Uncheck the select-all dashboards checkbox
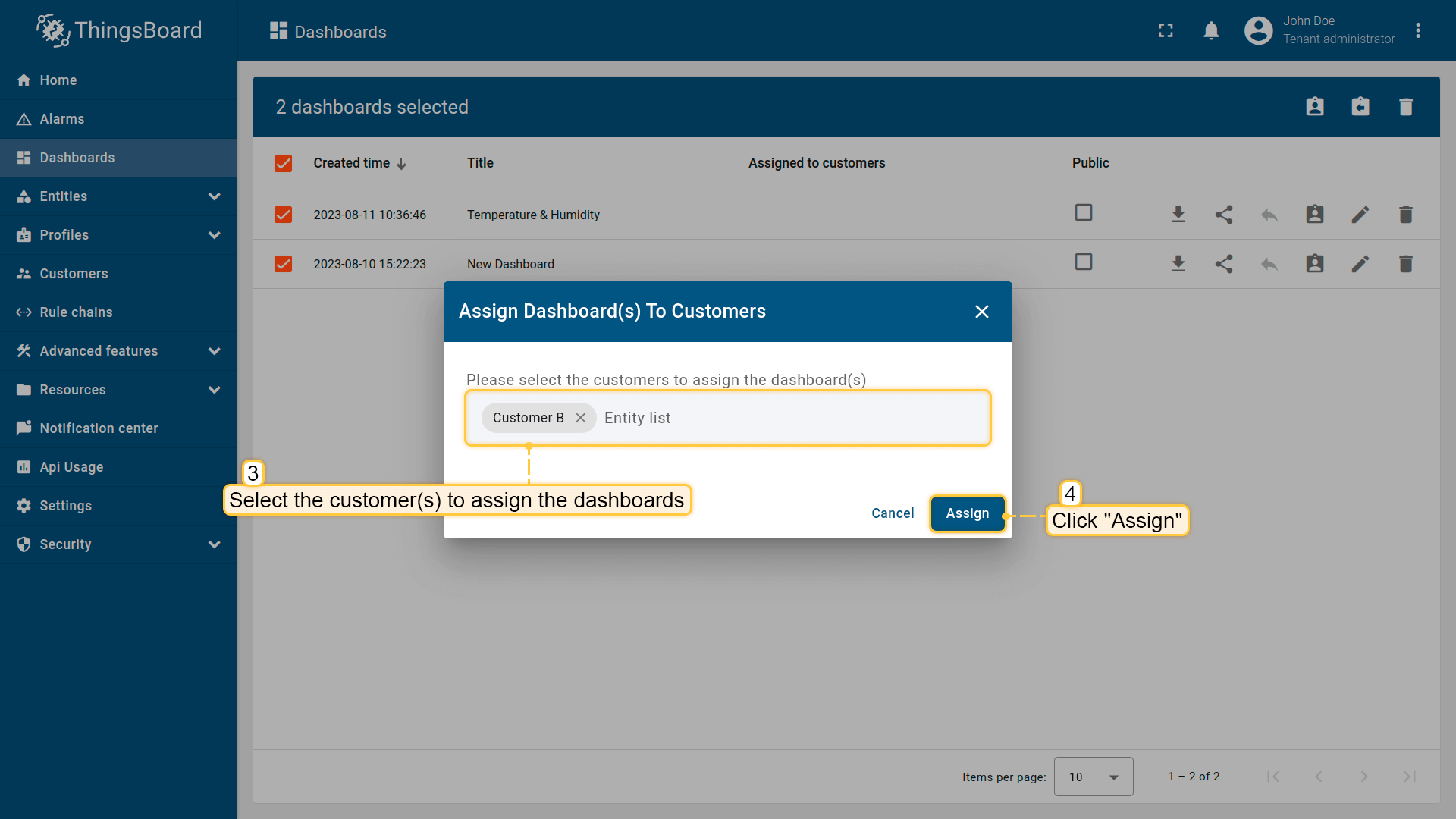Image resolution: width=1456 pixels, height=819 pixels. 283,163
